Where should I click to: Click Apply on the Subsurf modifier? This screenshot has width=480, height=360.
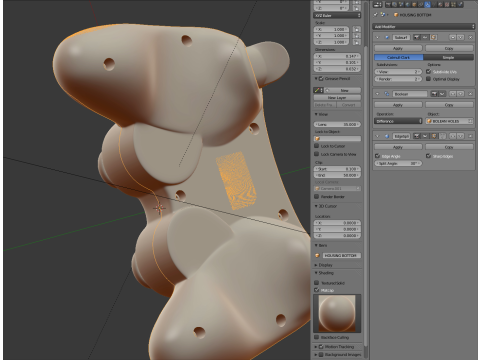point(398,48)
